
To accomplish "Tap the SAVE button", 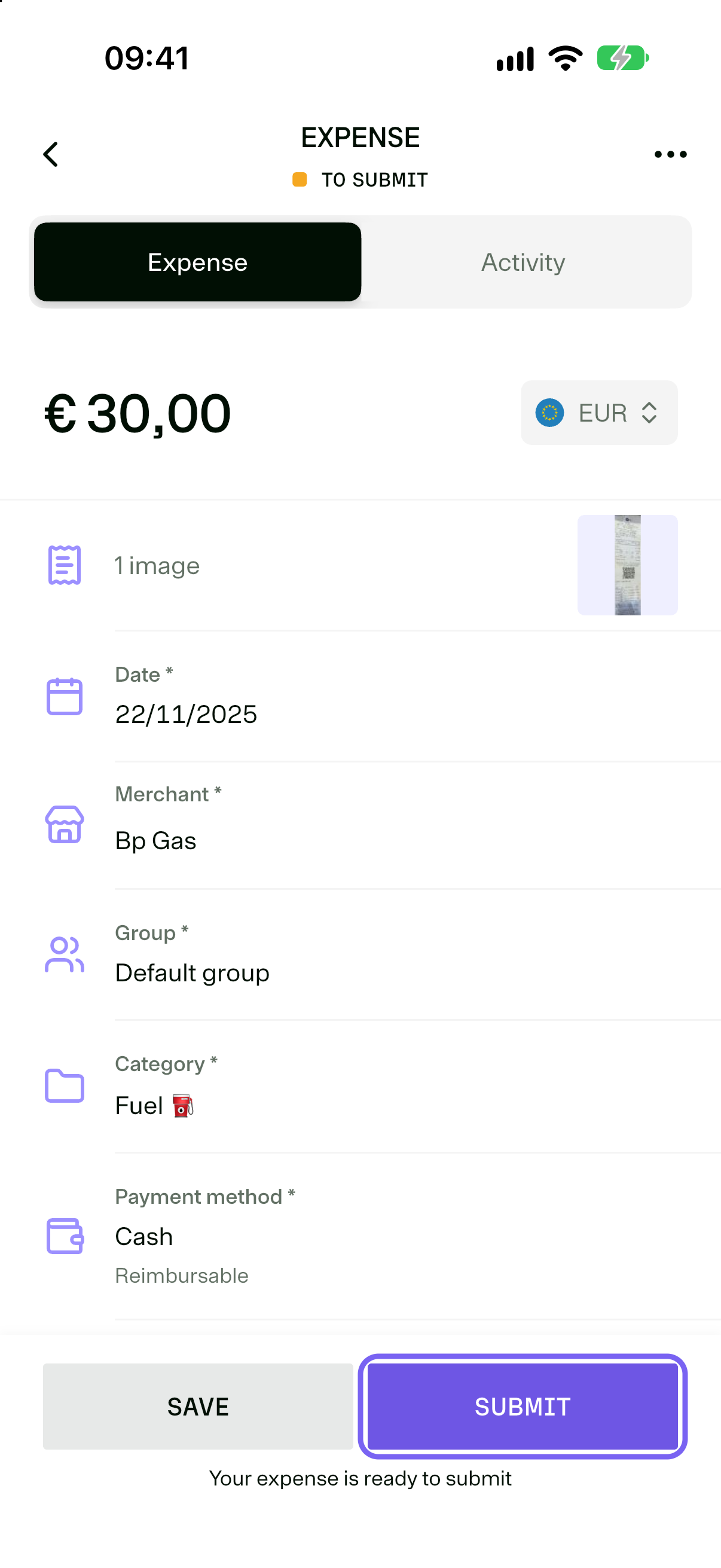I will (x=198, y=1407).
